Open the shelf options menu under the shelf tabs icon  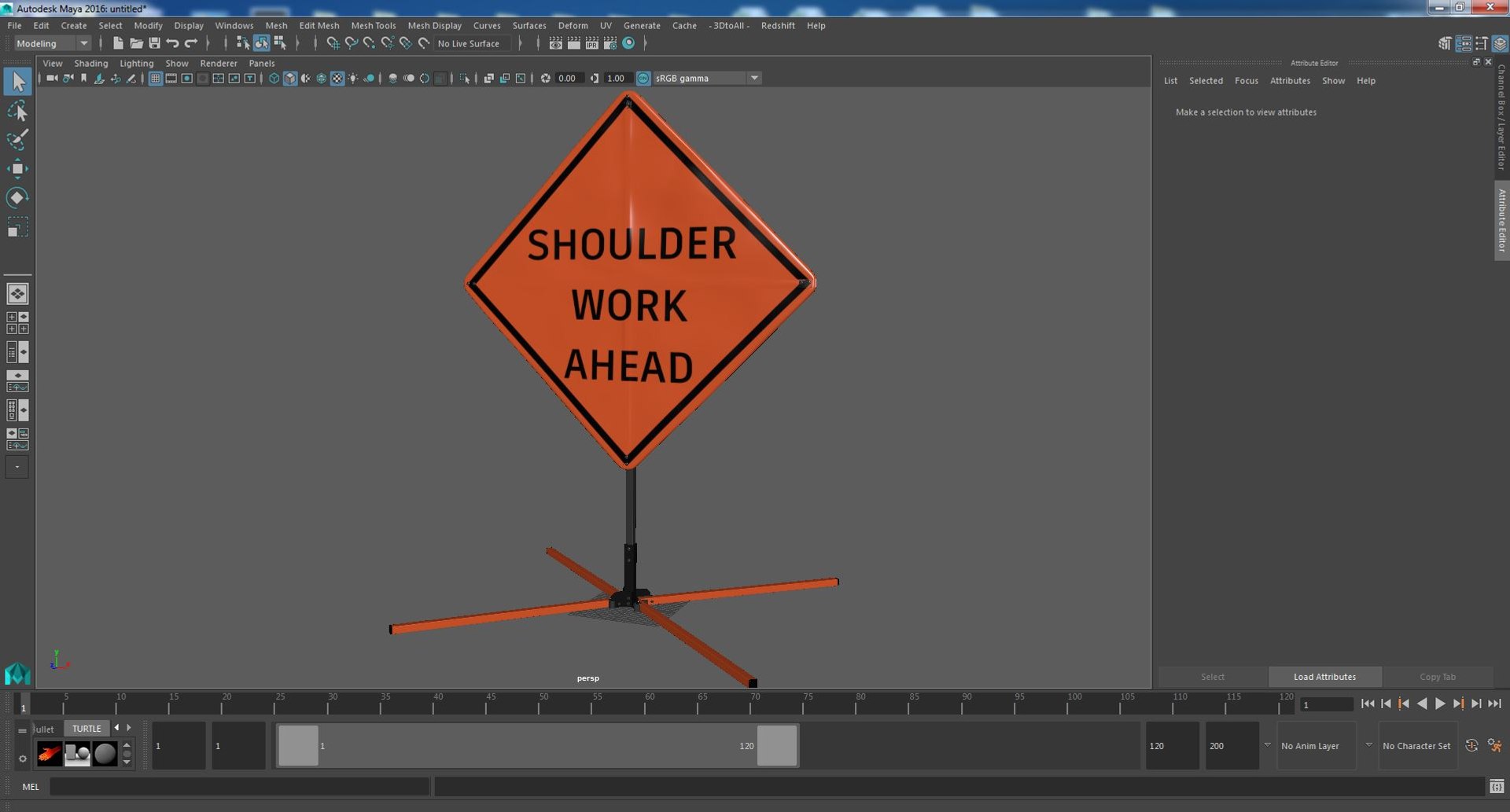pyautogui.click(x=22, y=759)
